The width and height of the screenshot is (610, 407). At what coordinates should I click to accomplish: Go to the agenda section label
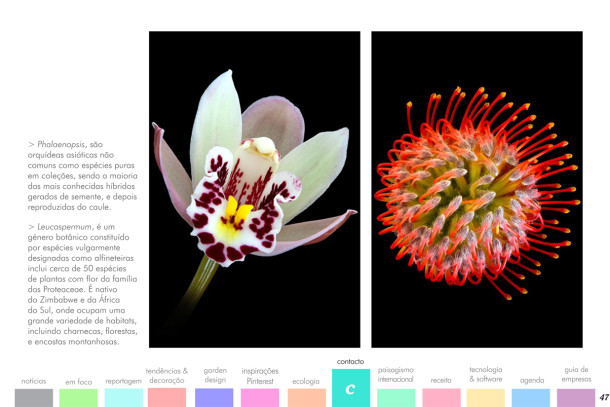click(x=531, y=381)
